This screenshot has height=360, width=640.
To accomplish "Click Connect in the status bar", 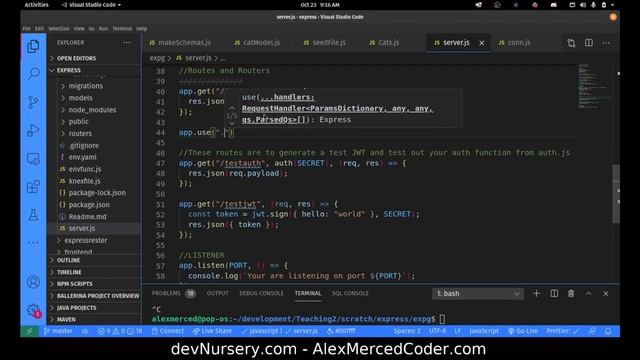I will pos(168,331).
